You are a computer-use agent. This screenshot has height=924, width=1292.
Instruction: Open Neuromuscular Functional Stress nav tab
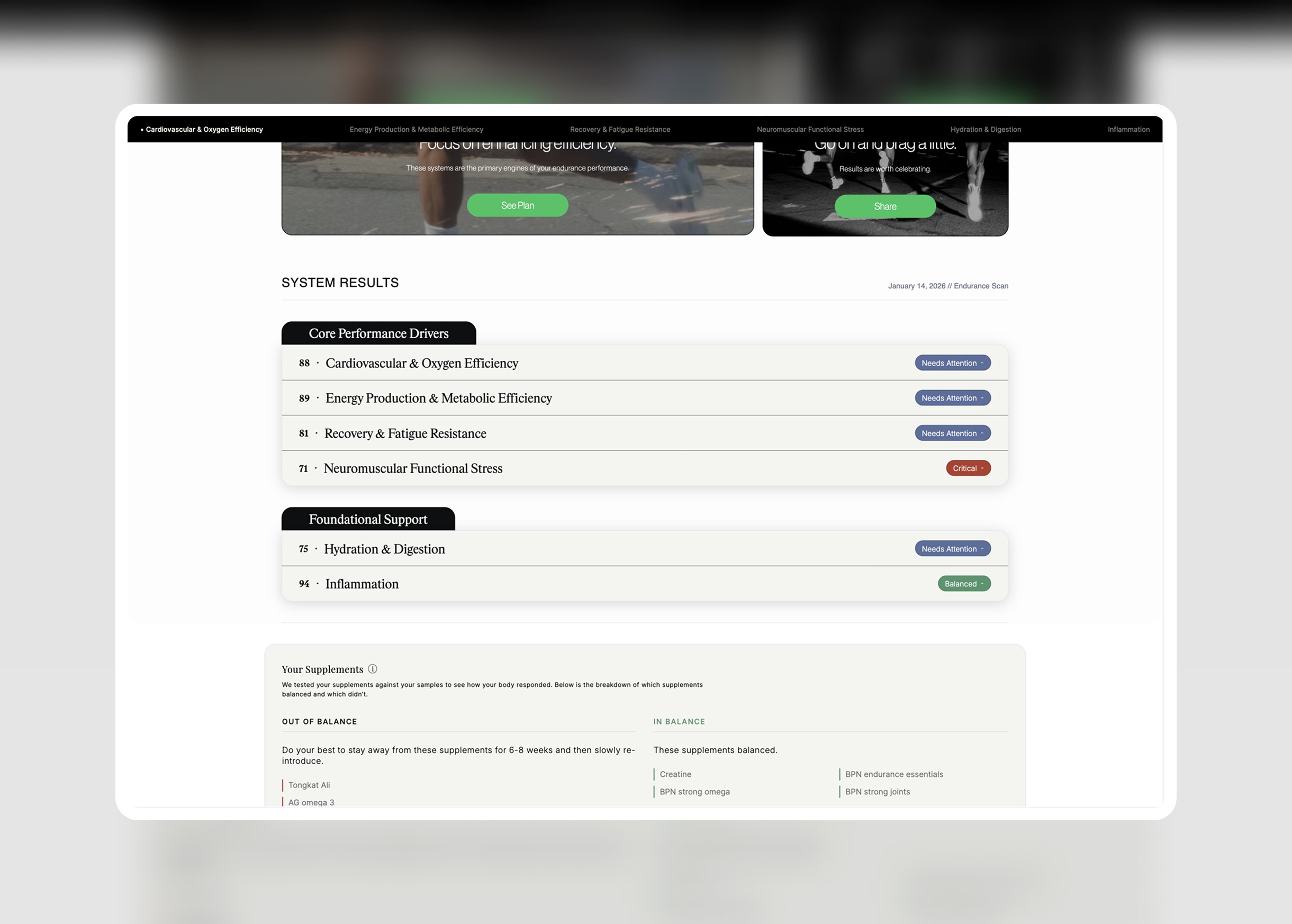pos(810,130)
